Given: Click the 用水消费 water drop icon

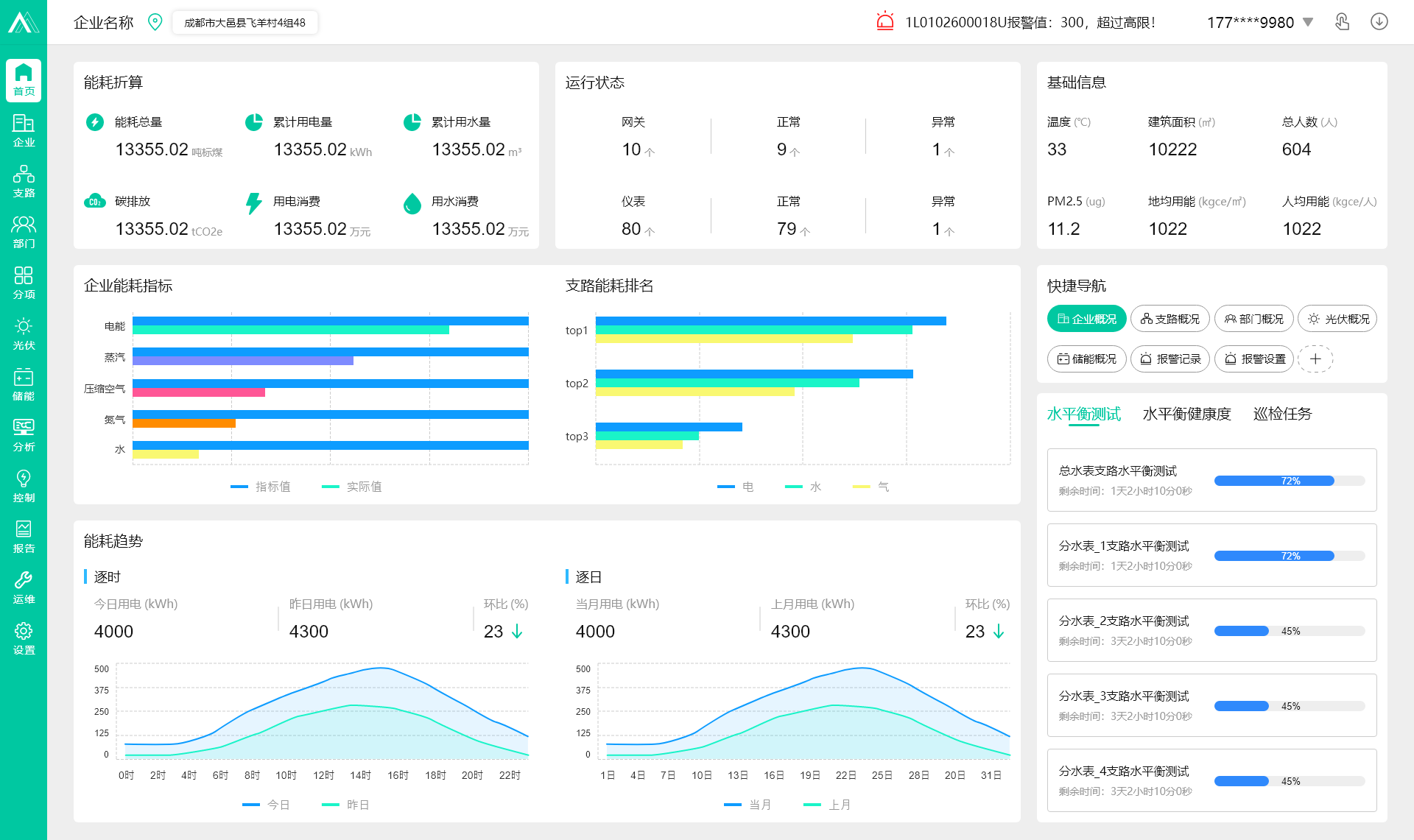Looking at the screenshot, I should pos(412,203).
